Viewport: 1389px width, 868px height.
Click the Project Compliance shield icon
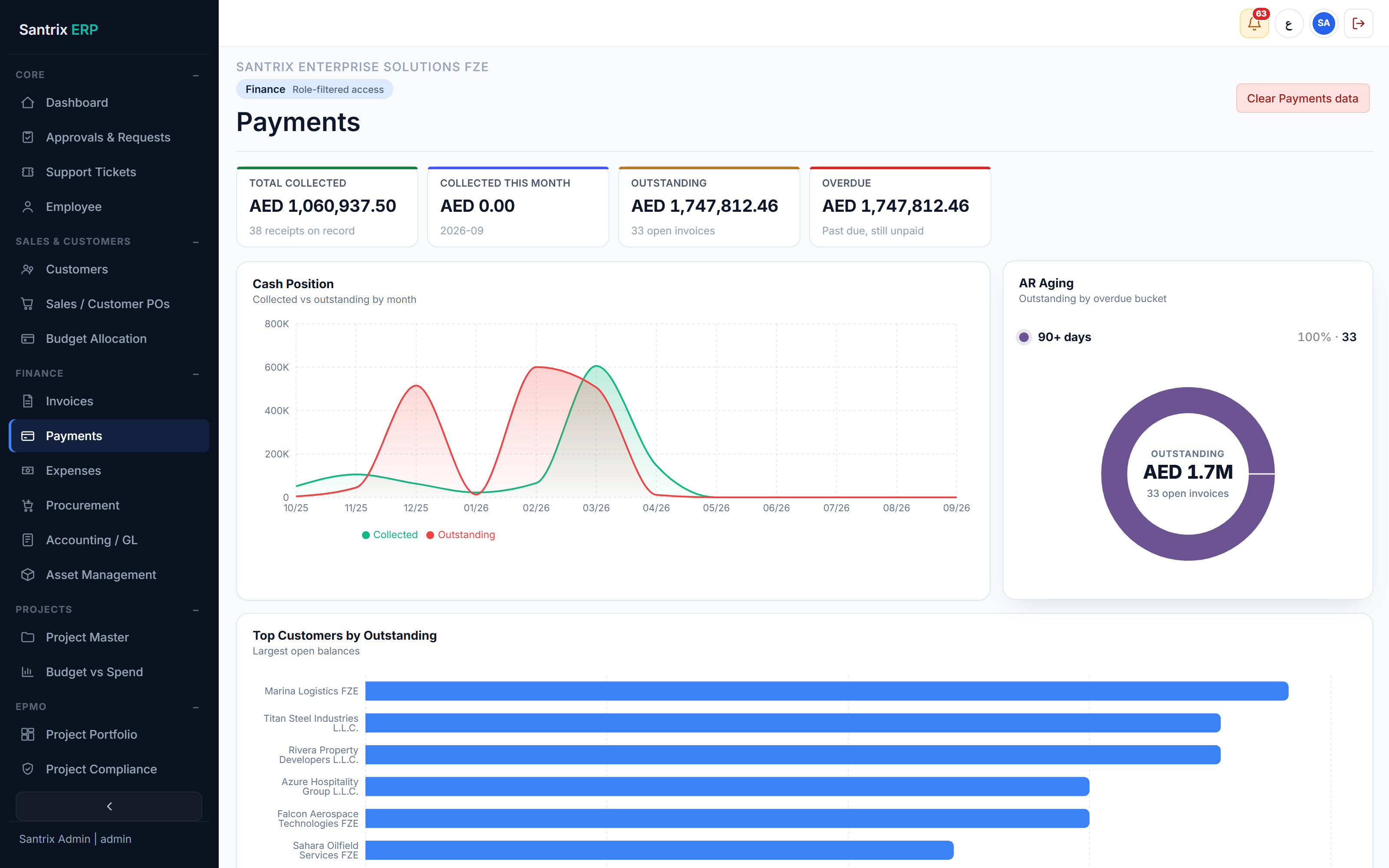[x=27, y=769]
